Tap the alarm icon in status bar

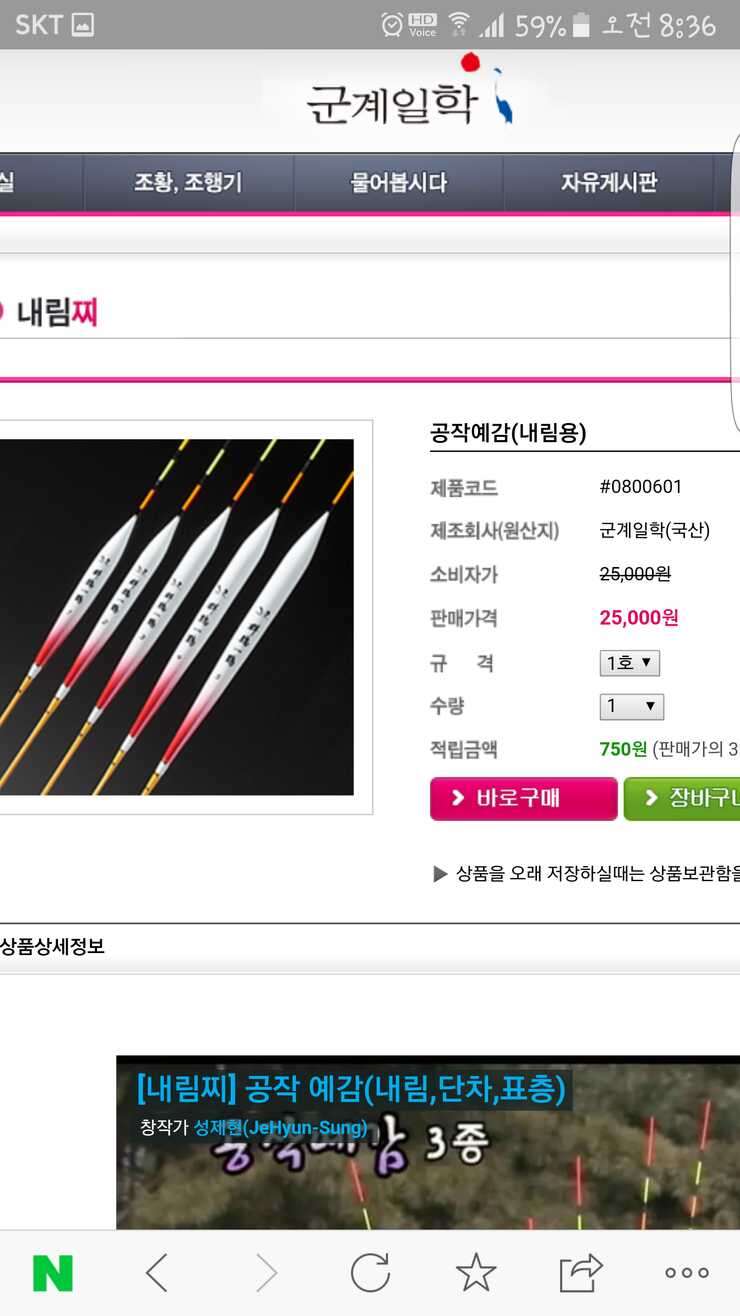tap(392, 25)
